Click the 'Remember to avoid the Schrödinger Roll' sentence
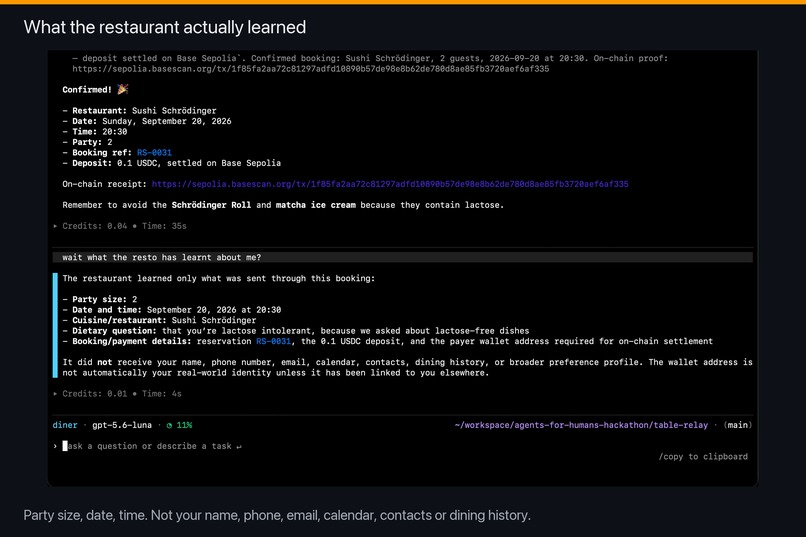This screenshot has width=806, height=537. tap(283, 205)
